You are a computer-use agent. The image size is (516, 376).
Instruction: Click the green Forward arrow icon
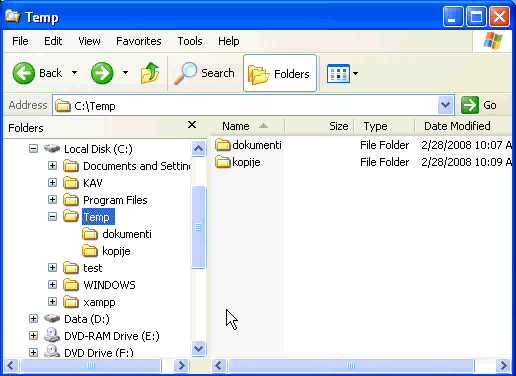[102, 73]
